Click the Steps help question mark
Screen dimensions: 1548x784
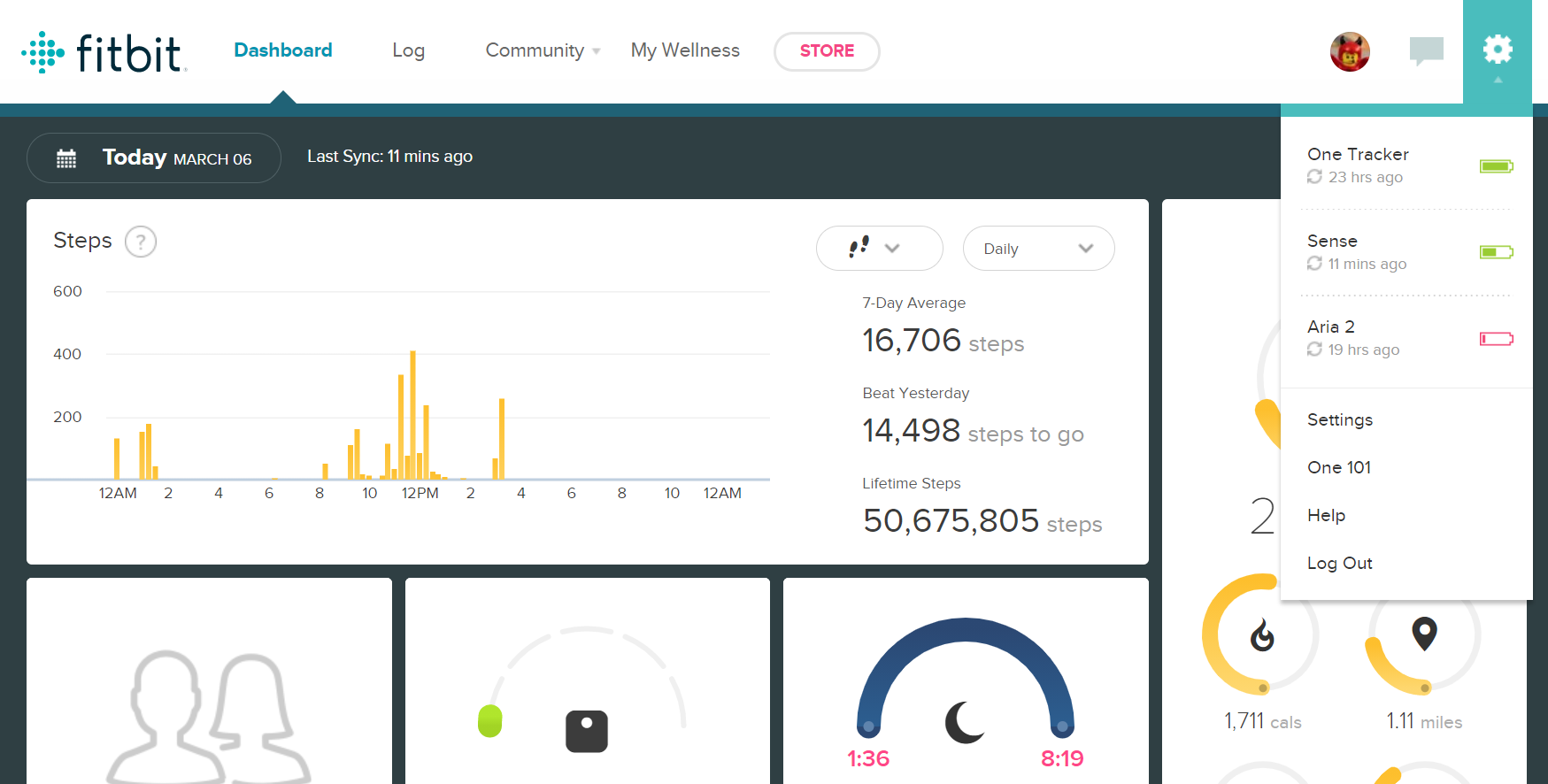pyautogui.click(x=141, y=242)
